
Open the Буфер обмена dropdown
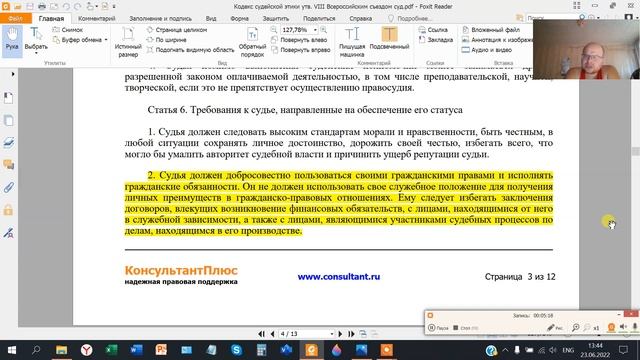80,40
